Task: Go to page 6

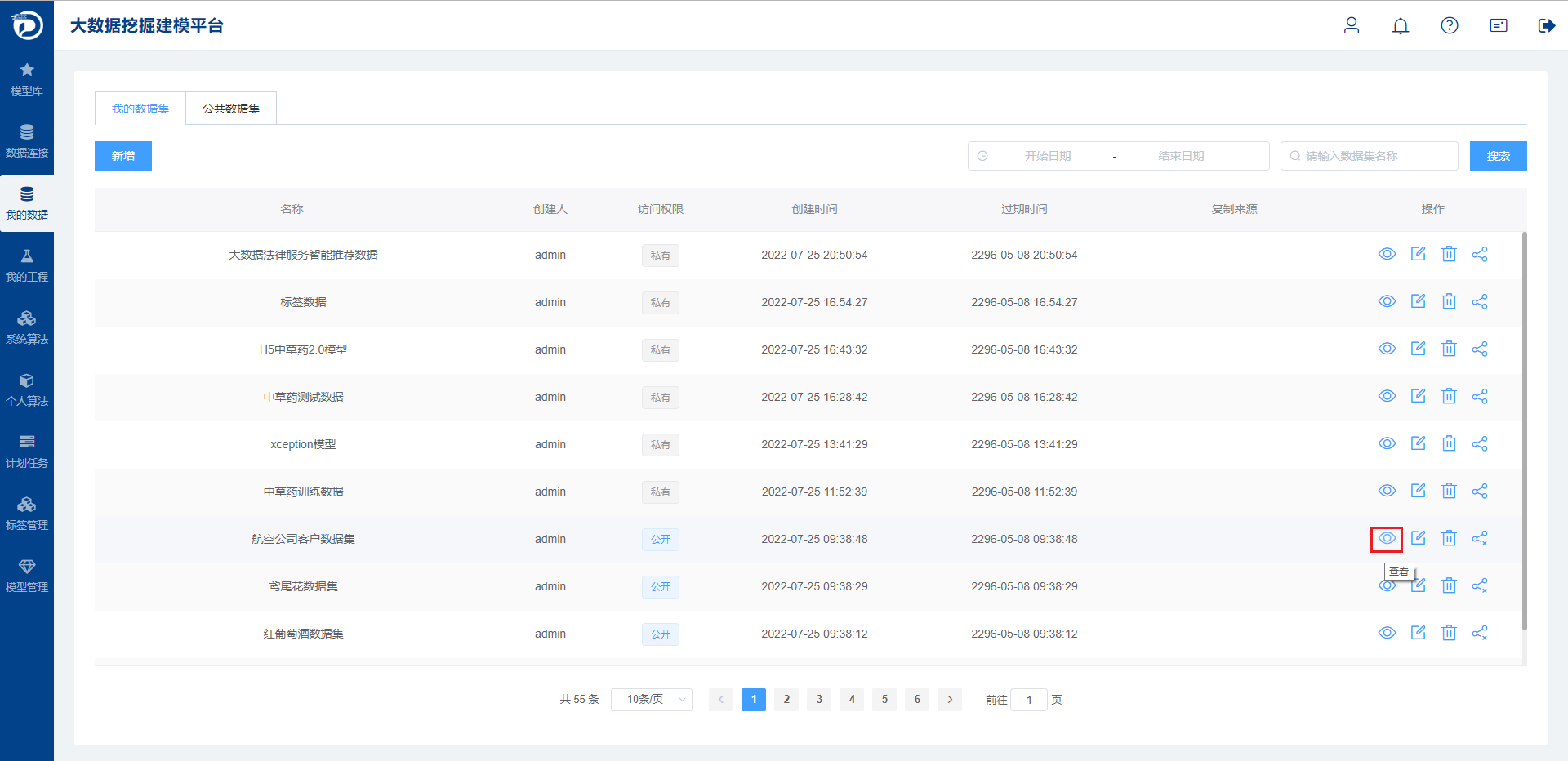Action: (917, 700)
